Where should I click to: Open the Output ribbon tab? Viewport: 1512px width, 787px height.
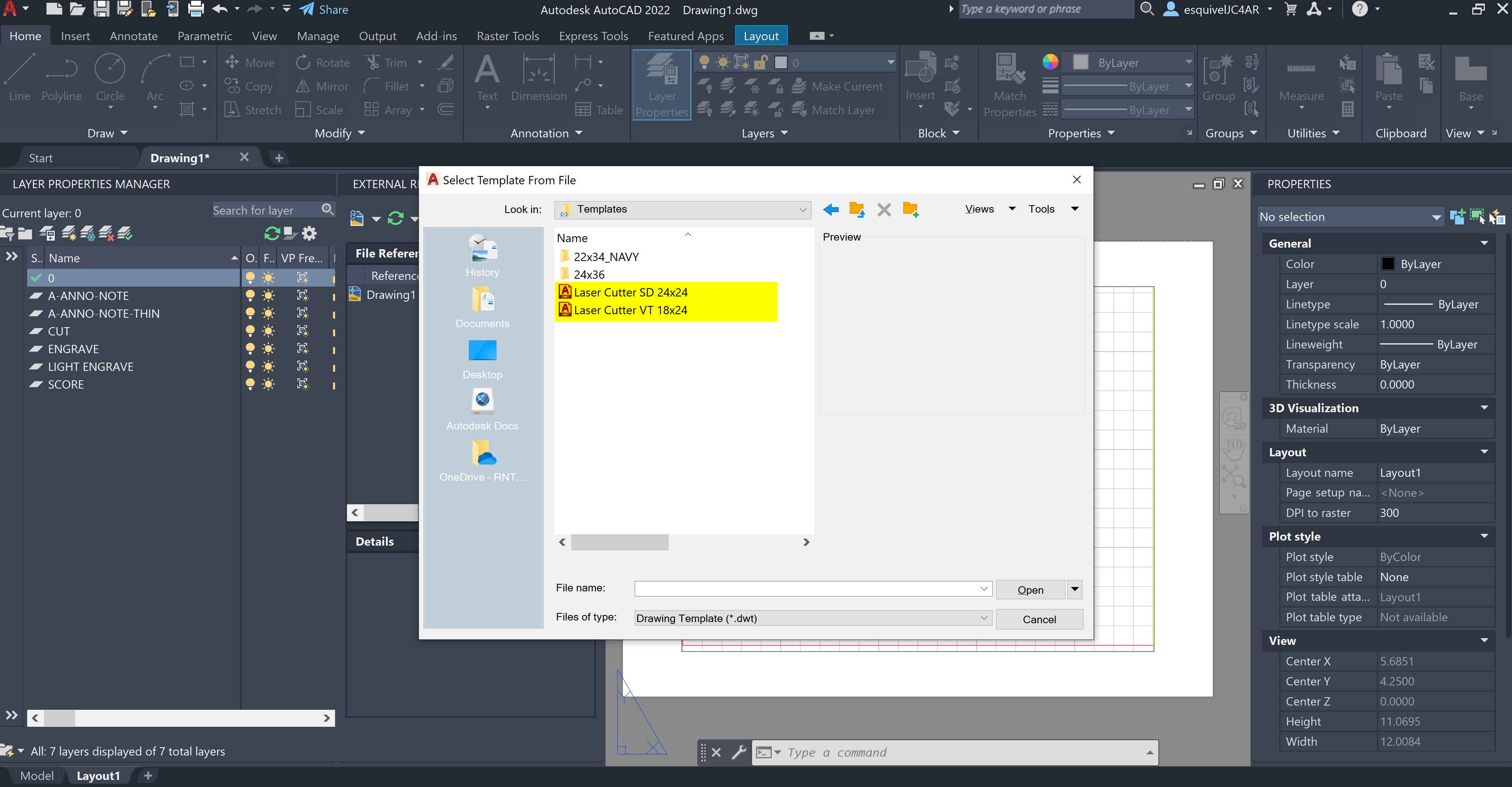tap(377, 36)
